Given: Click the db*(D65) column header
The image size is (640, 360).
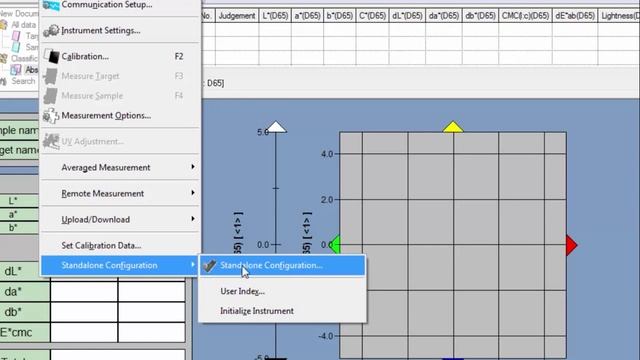Looking at the screenshot, I should point(480,16).
